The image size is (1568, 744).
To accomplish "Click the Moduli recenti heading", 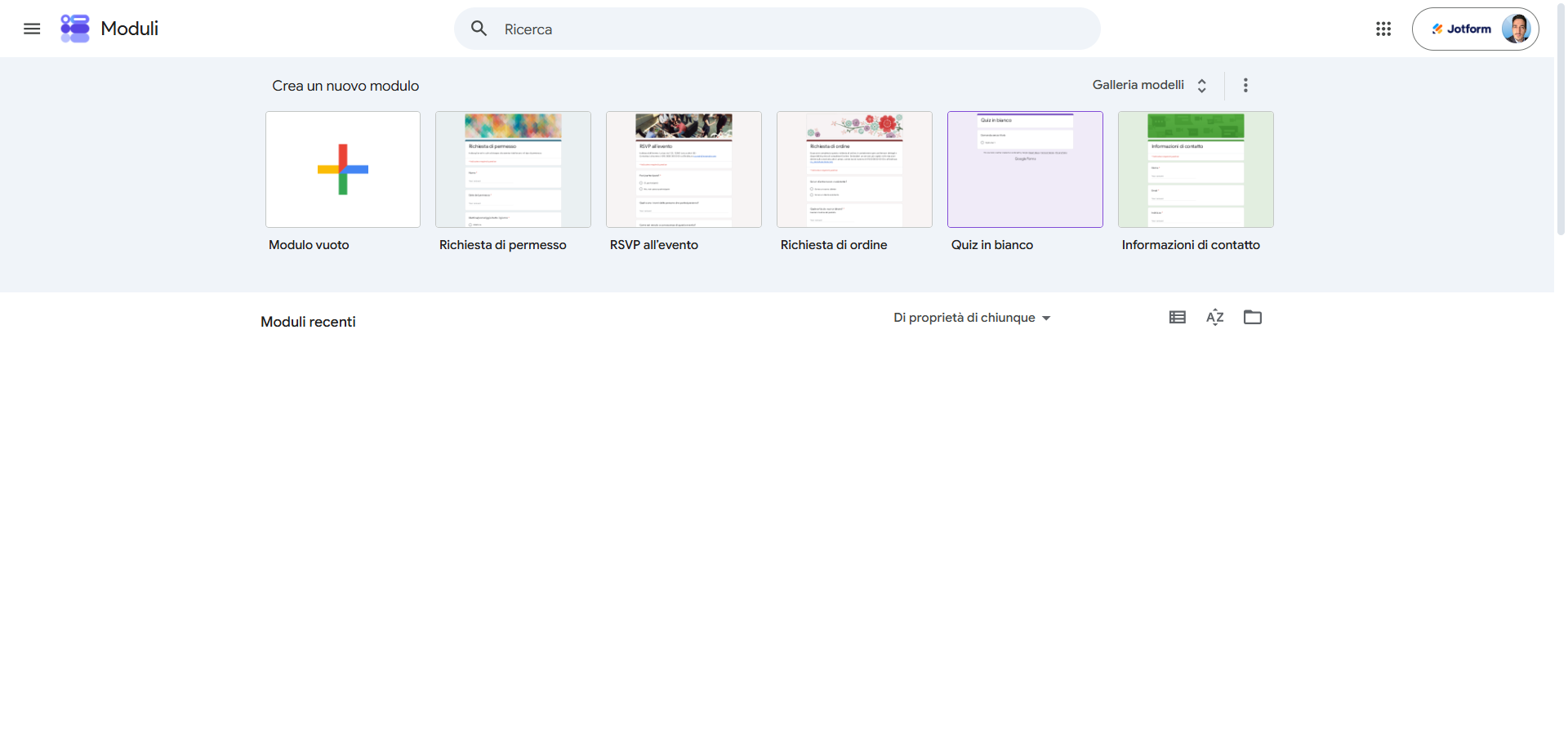I will click(308, 322).
